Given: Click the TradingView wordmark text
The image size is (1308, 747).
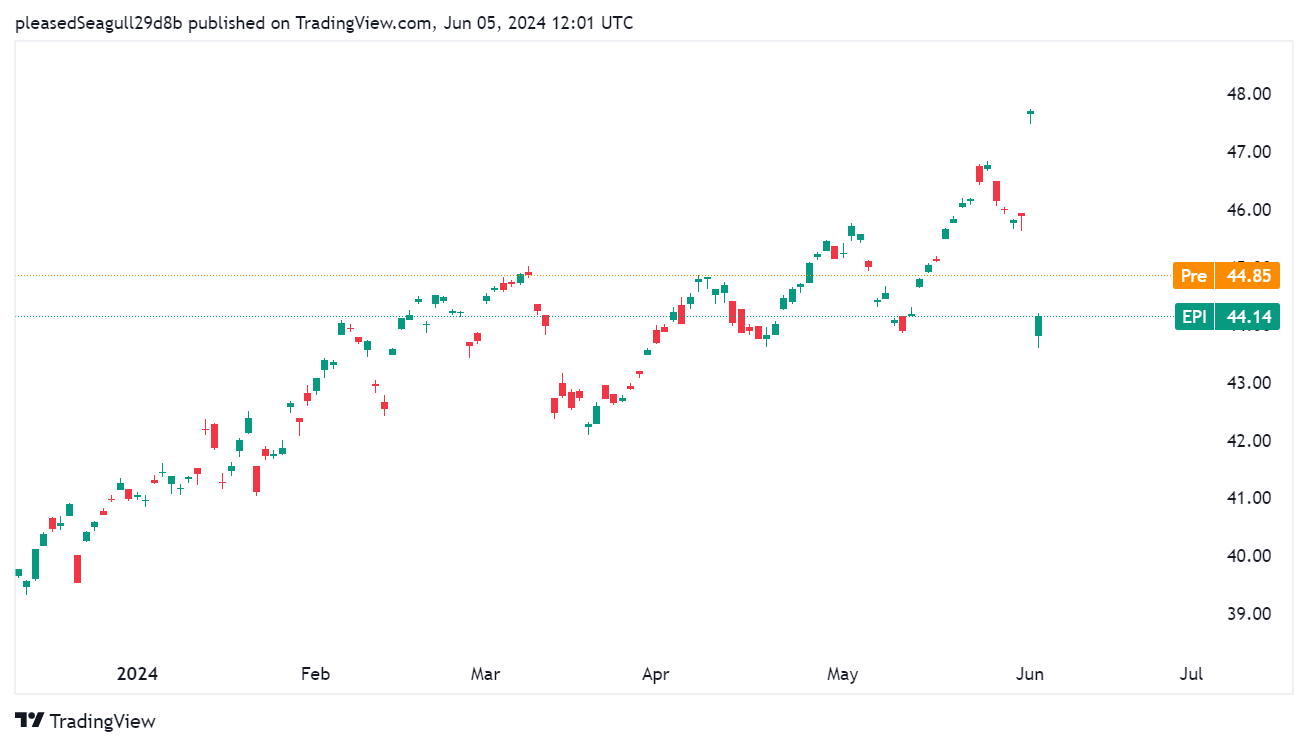Looking at the screenshot, I should pyautogui.click(x=102, y=721).
